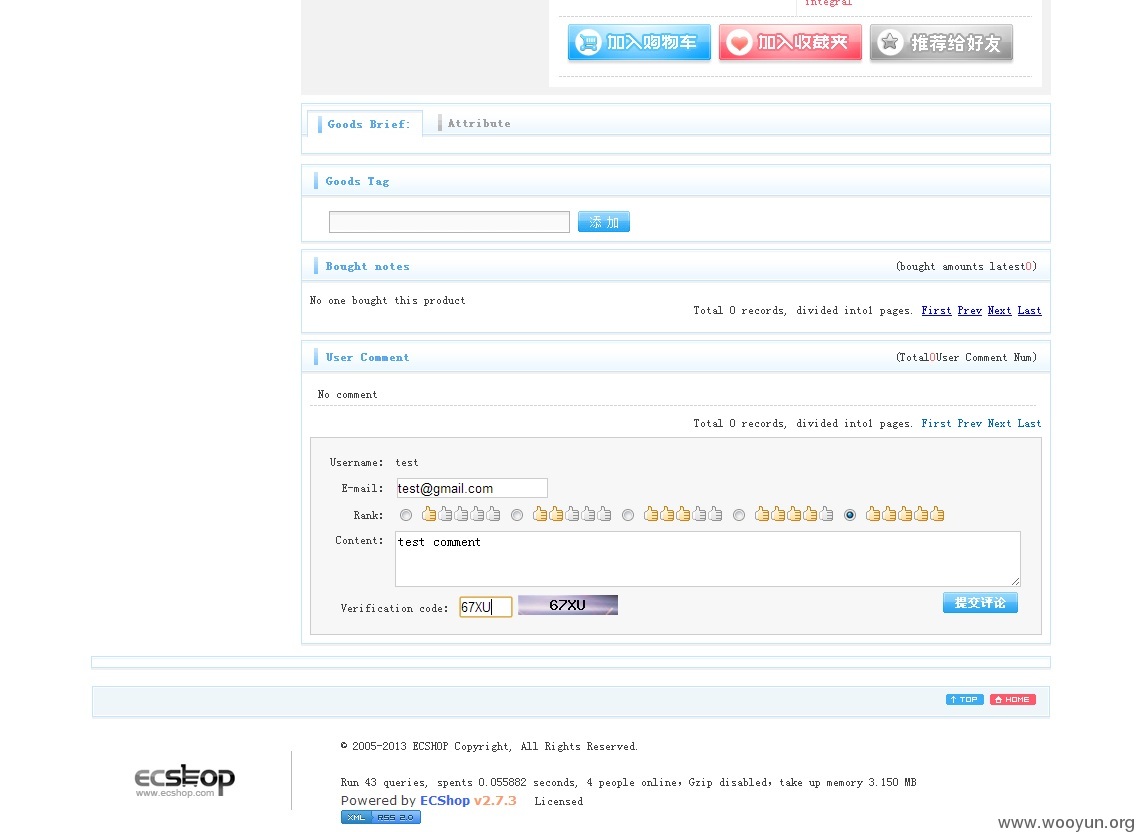The image size is (1136, 832).
Task: Click the red HOME icon button
Action: [1012, 699]
